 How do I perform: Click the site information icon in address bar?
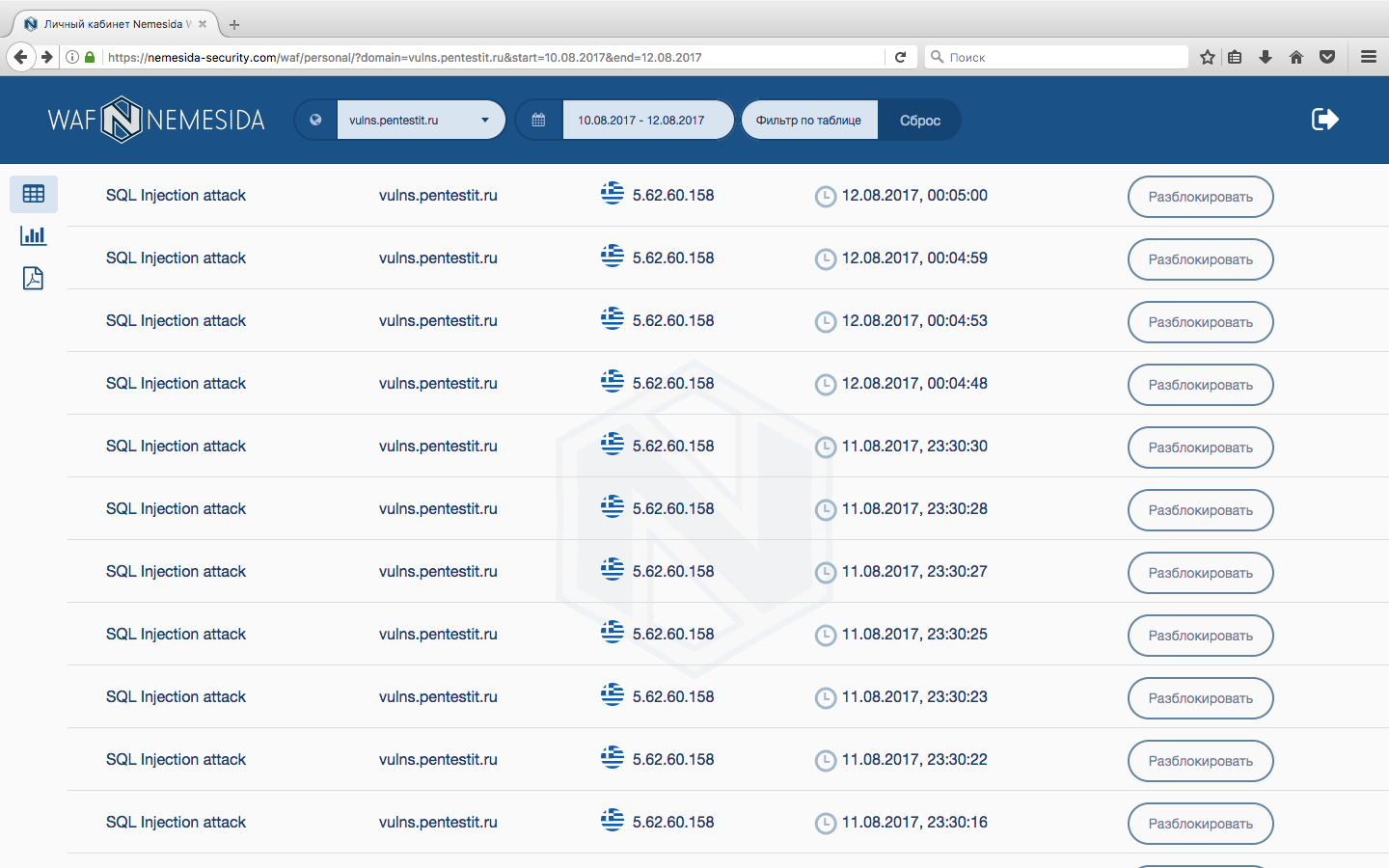(72, 57)
